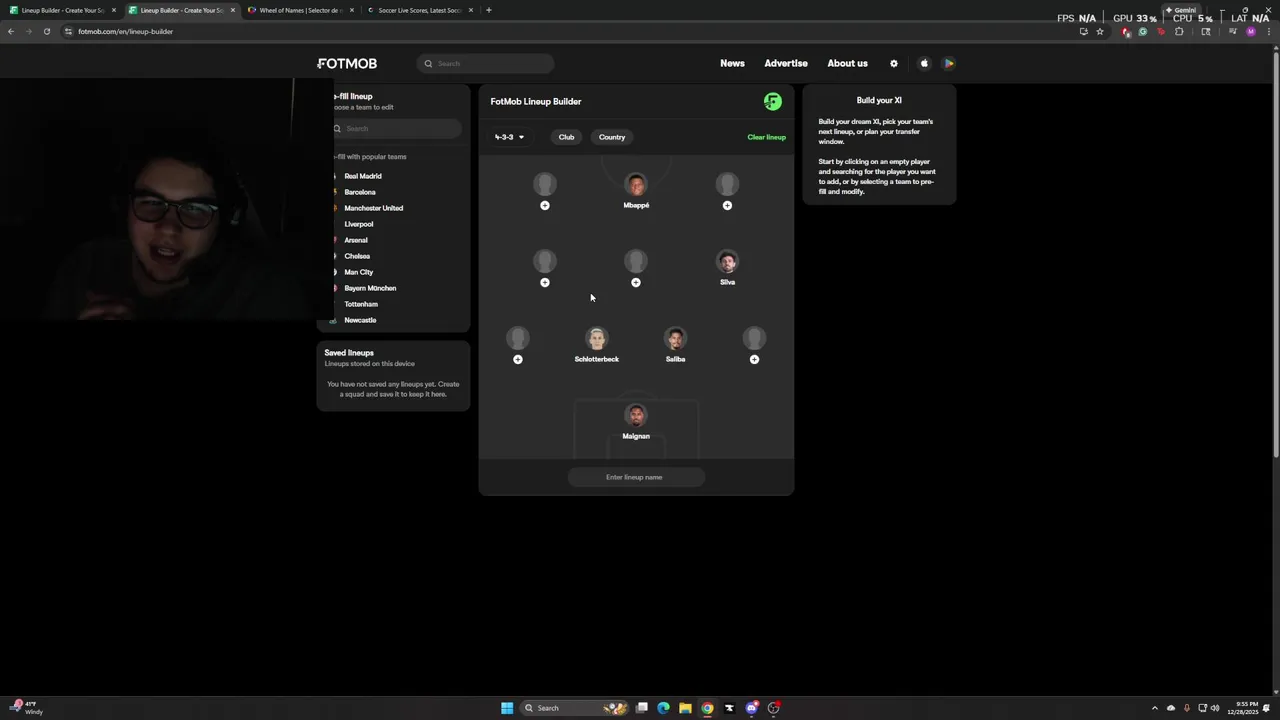1280x720 pixels.
Task: Click the Enter lineup name field
Action: coord(636,477)
